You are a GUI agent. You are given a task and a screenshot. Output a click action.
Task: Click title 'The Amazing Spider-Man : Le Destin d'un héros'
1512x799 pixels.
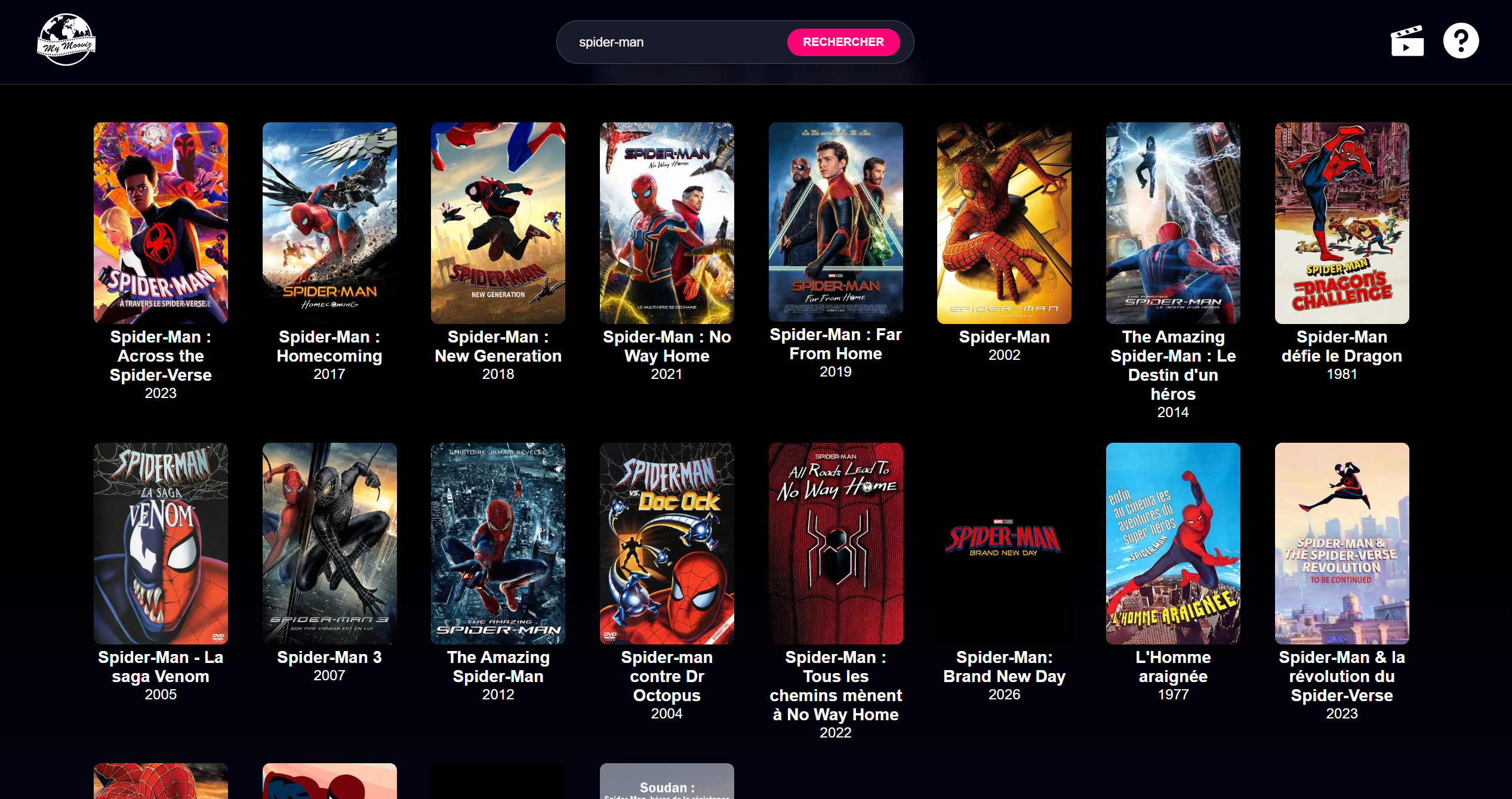[x=1173, y=365]
